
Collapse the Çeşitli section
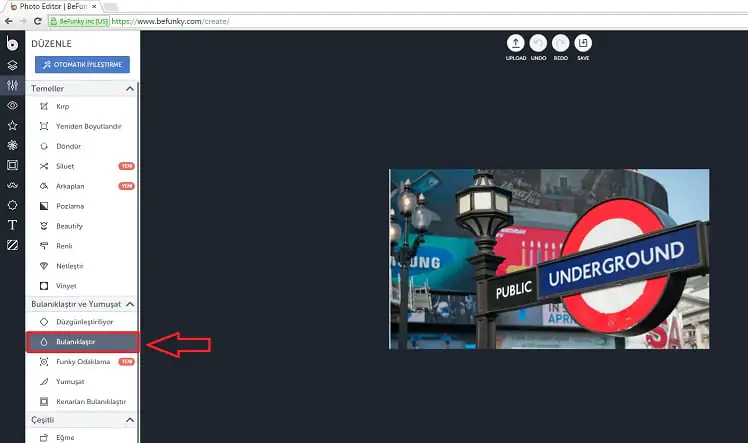tap(130, 420)
